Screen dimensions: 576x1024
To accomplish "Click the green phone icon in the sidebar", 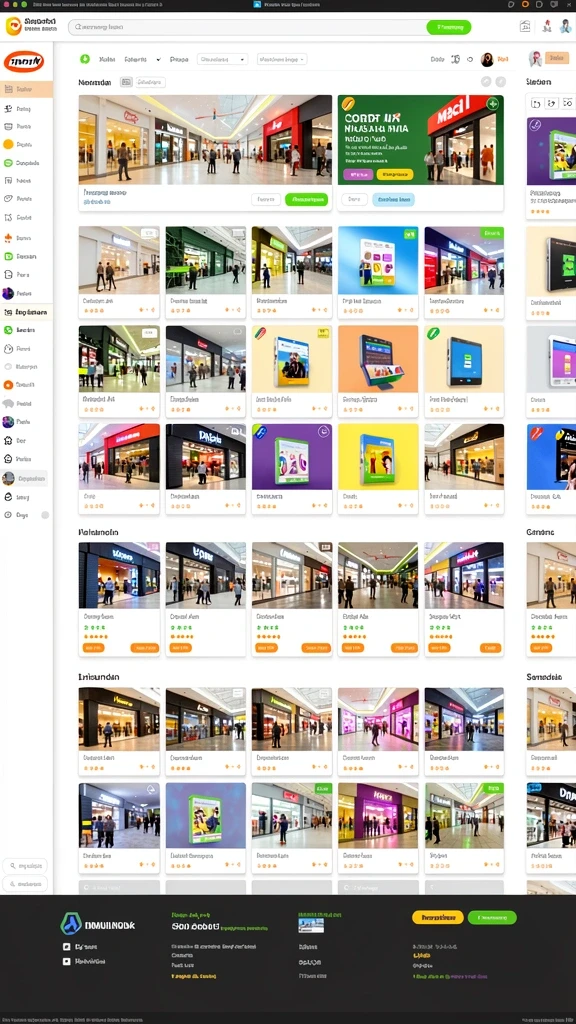I will click(x=8, y=330).
